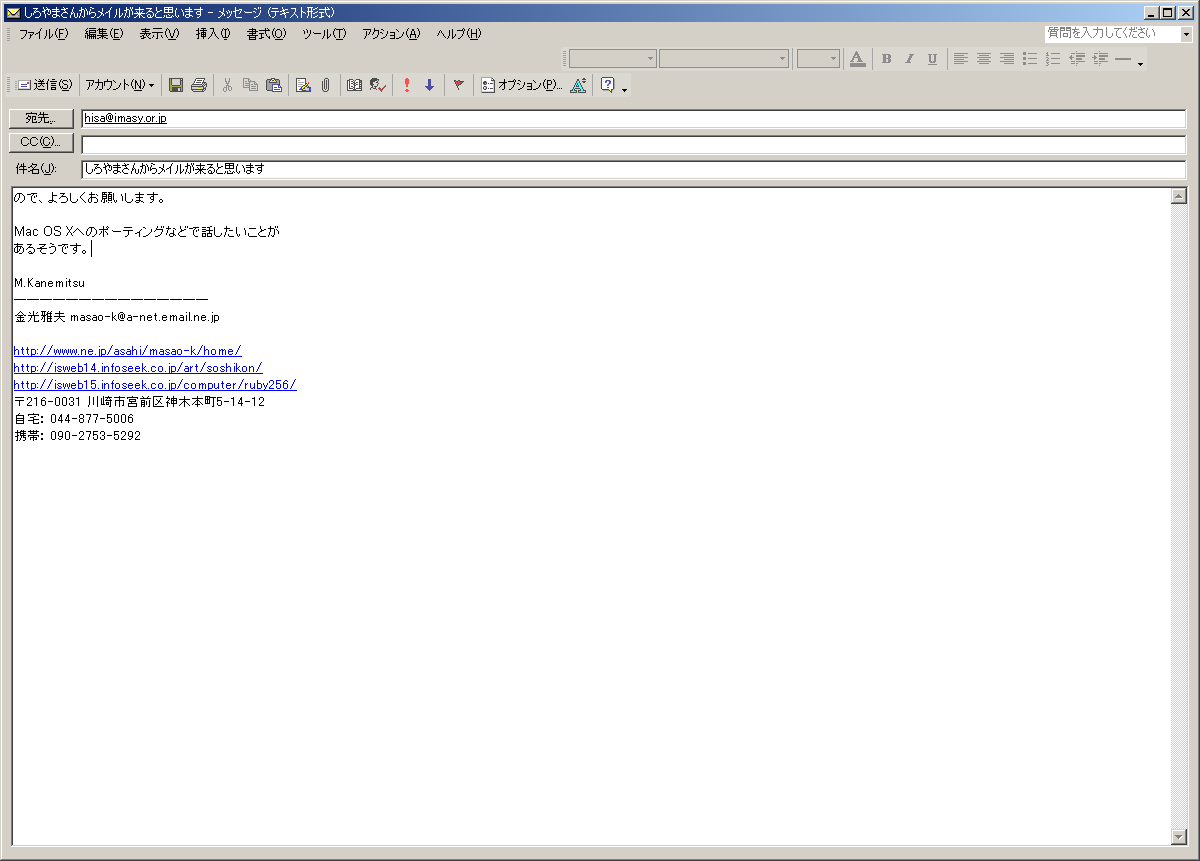Click the check names icon

(x=377, y=85)
